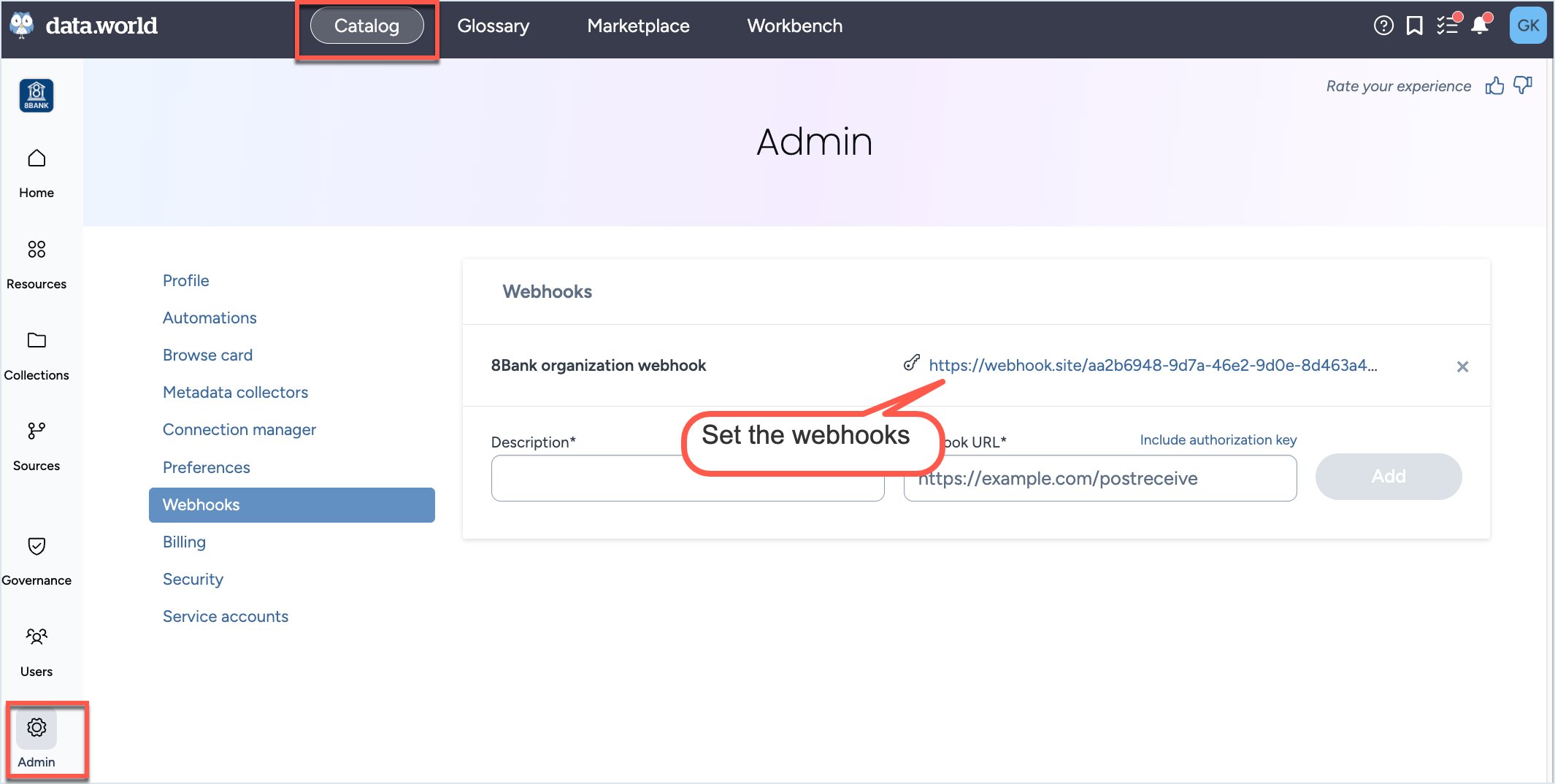Go to Home in the sidebar

[37, 173]
